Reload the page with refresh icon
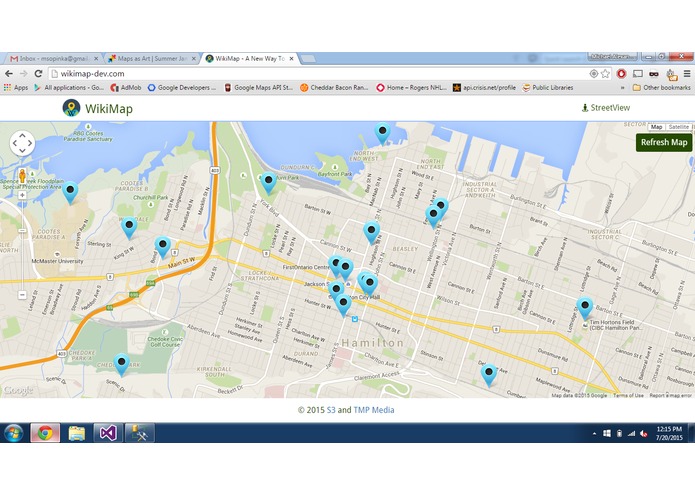695x494 pixels. pos(39,74)
